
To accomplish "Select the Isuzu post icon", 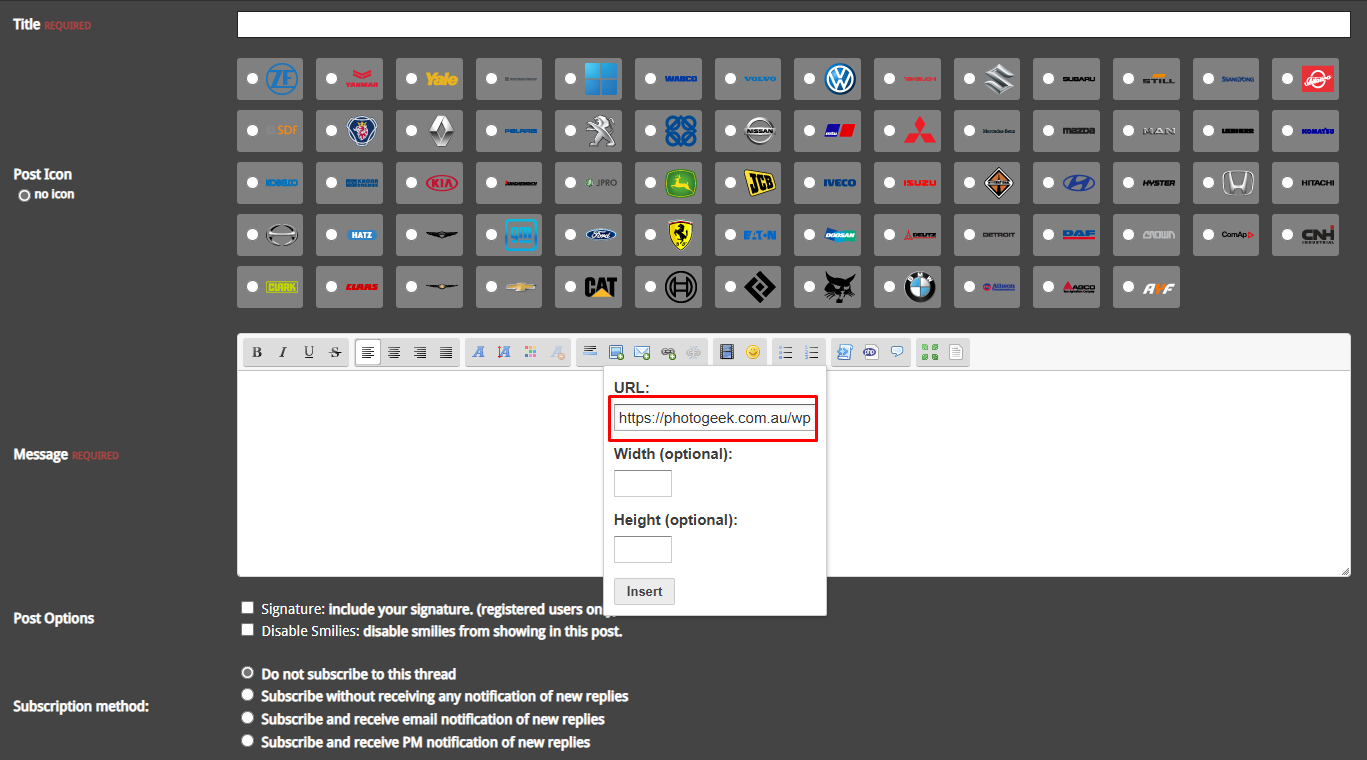I will point(889,183).
